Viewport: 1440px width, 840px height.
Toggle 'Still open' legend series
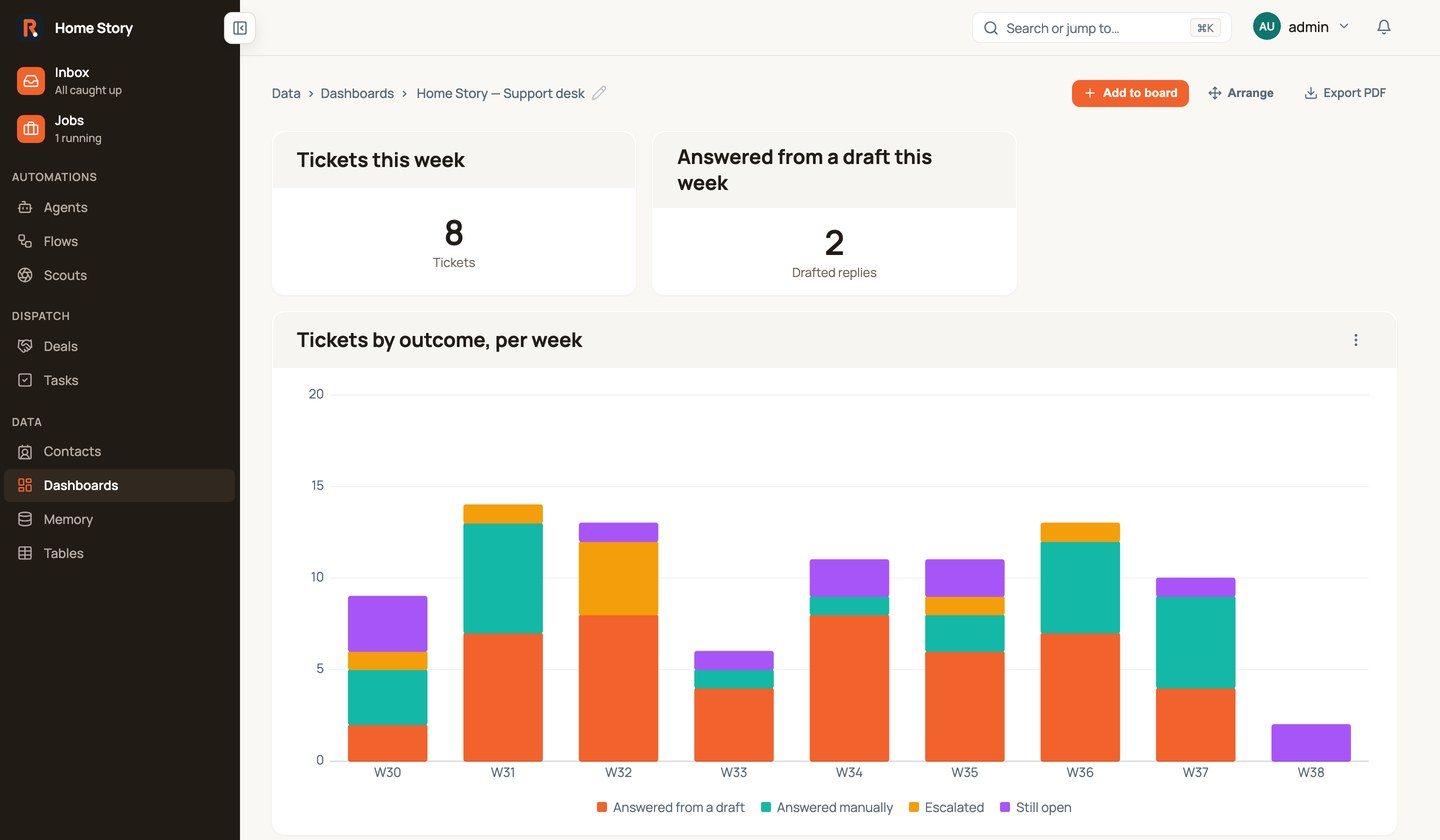1035,808
